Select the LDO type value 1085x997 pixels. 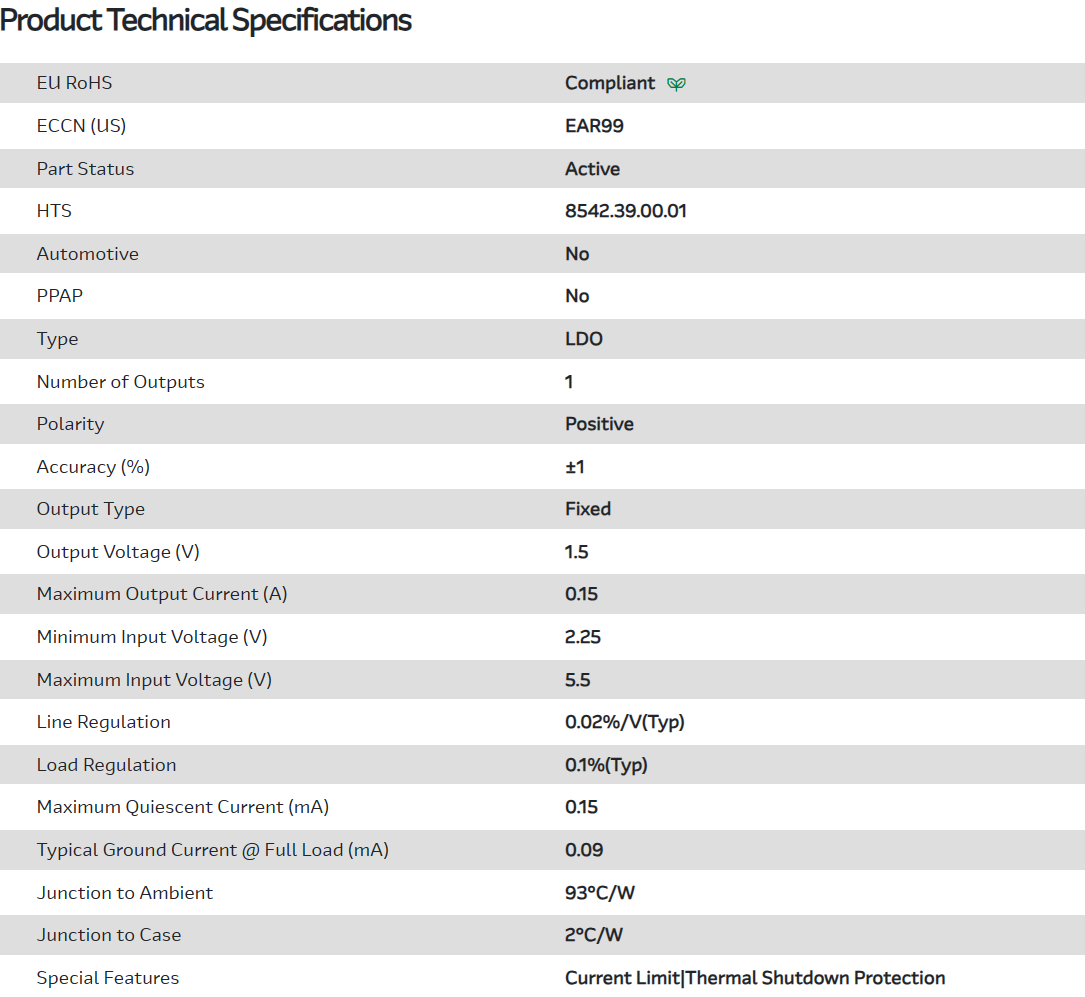584,339
